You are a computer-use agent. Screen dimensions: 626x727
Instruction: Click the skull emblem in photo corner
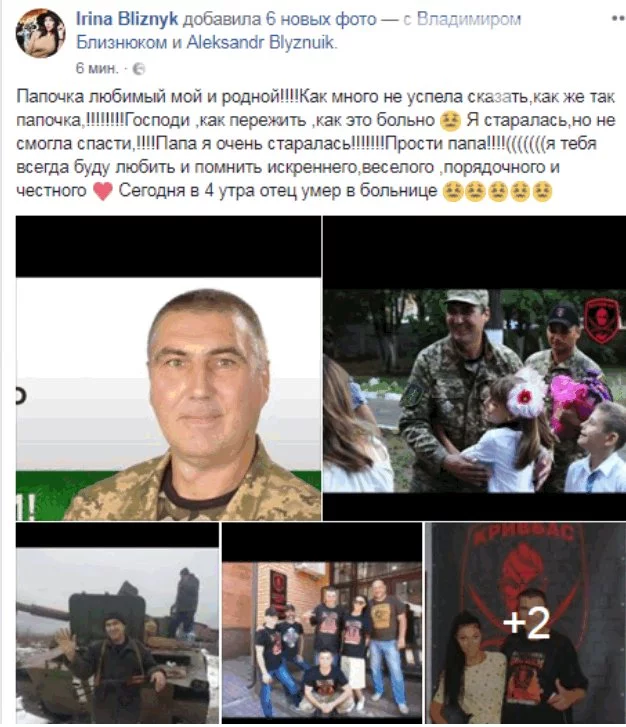pyautogui.click(x=601, y=320)
